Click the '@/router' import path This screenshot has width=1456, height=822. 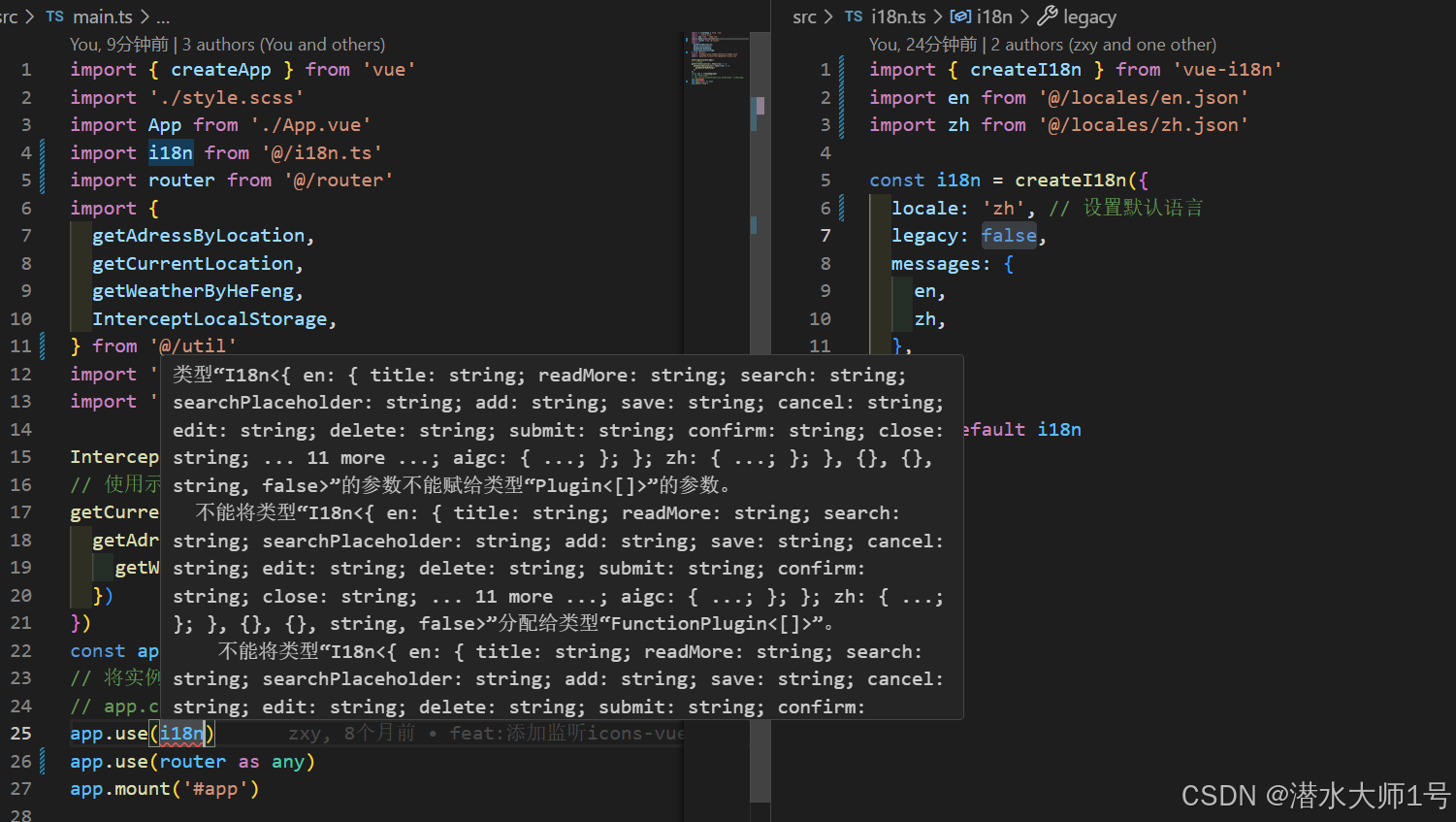(339, 181)
